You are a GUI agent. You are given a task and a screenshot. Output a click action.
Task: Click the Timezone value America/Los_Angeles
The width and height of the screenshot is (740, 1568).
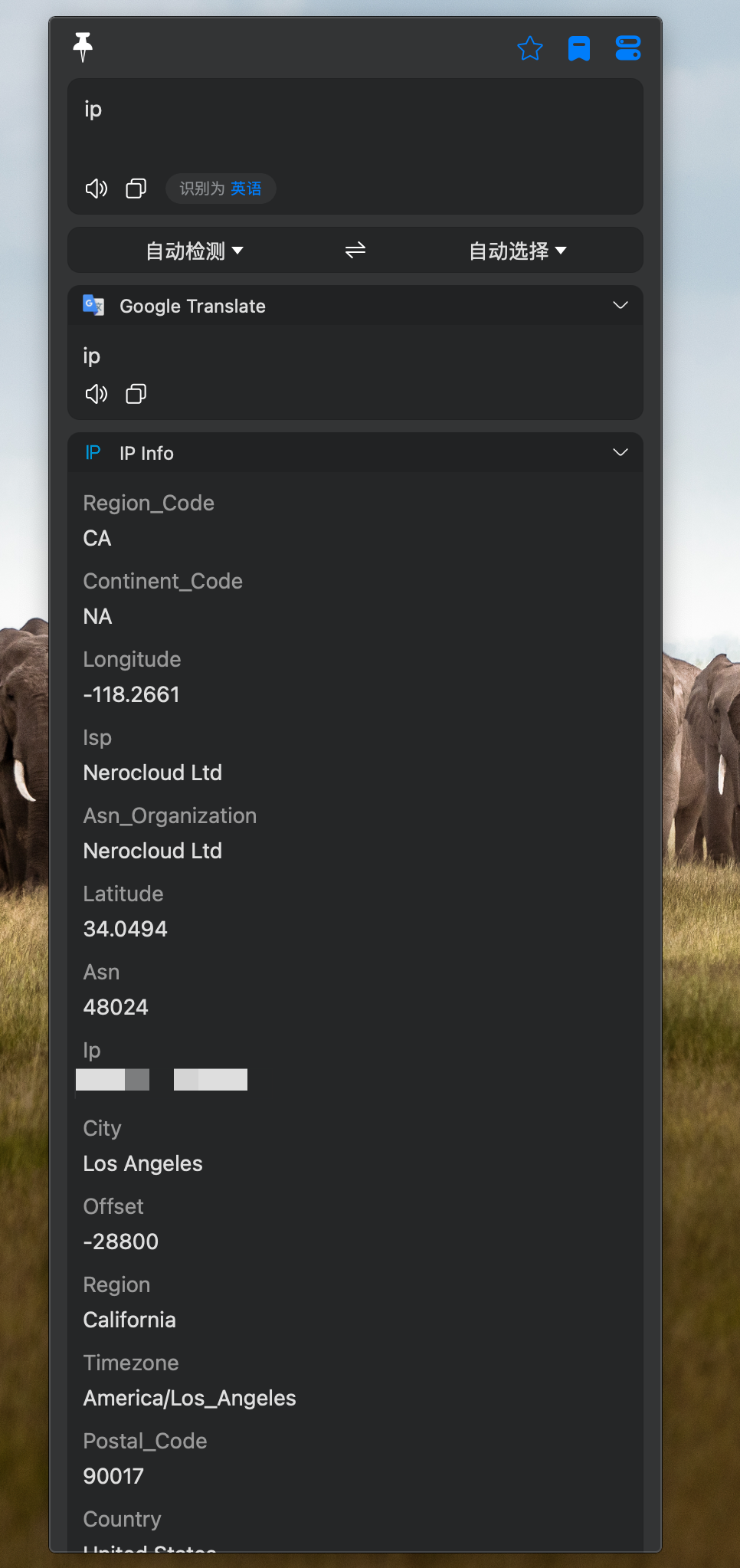click(189, 1398)
